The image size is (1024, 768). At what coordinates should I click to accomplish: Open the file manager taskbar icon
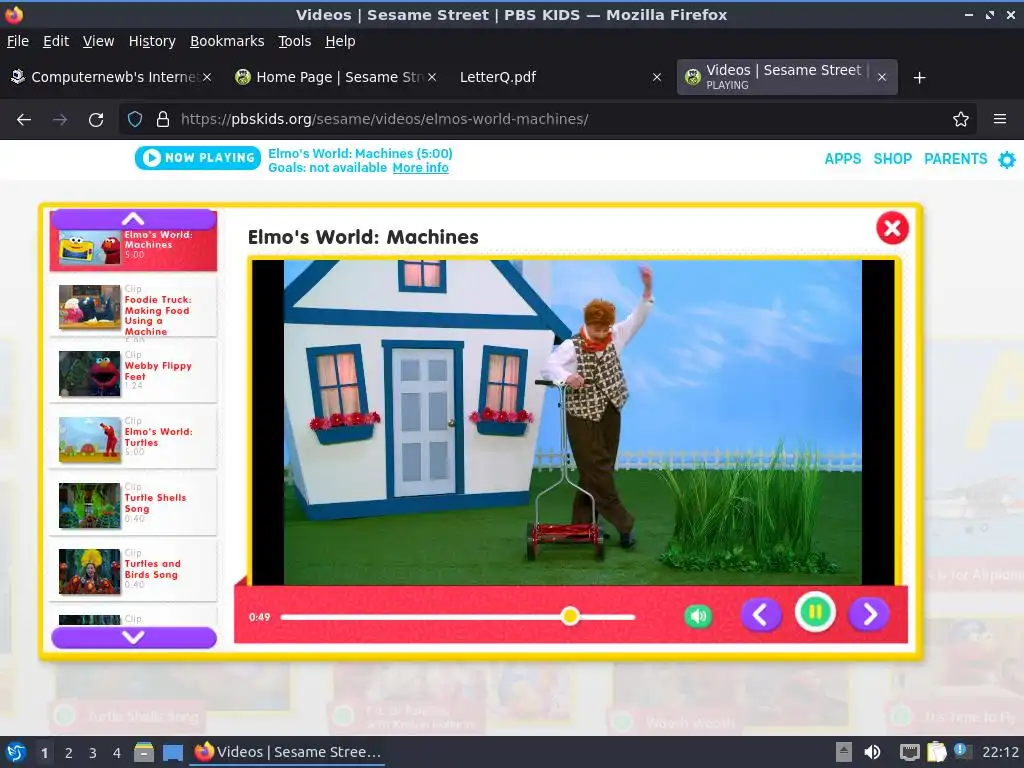tap(144, 753)
